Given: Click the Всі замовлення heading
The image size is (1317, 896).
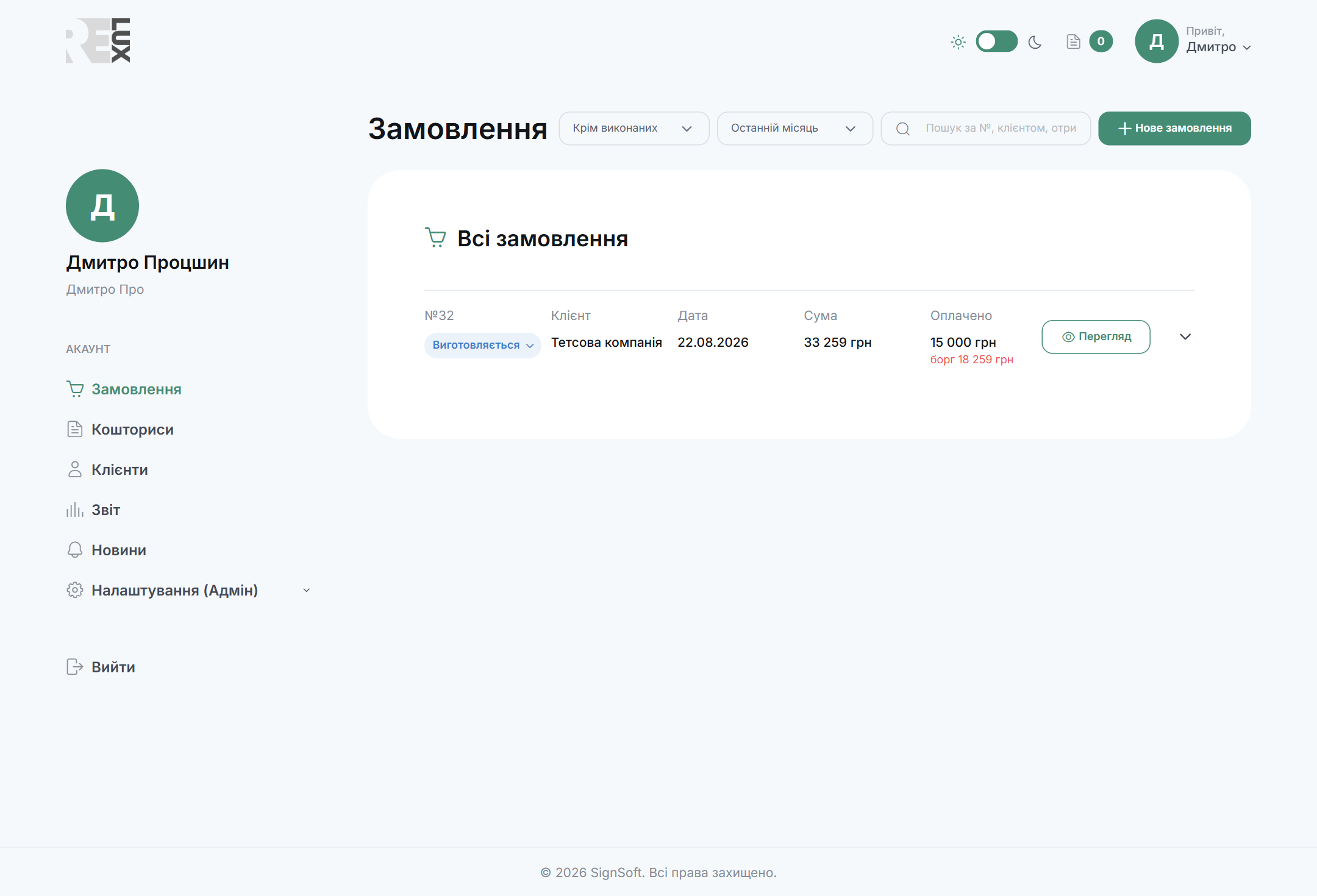Looking at the screenshot, I should (x=543, y=238).
